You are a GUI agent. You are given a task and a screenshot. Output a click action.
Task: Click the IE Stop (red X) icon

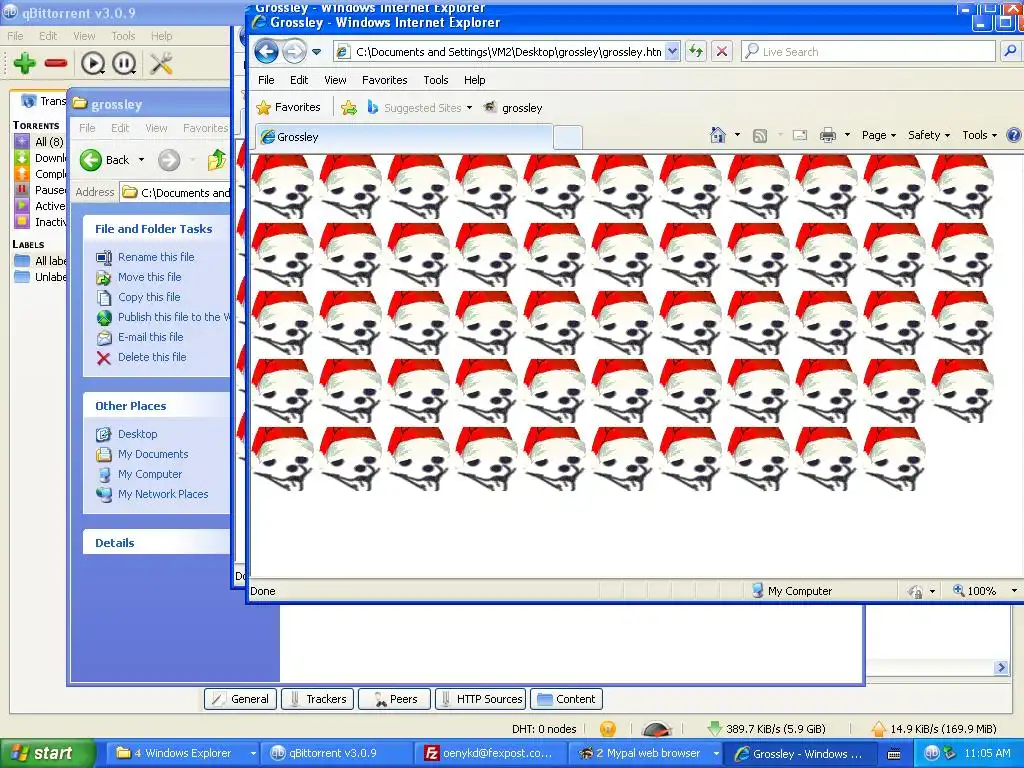722,52
